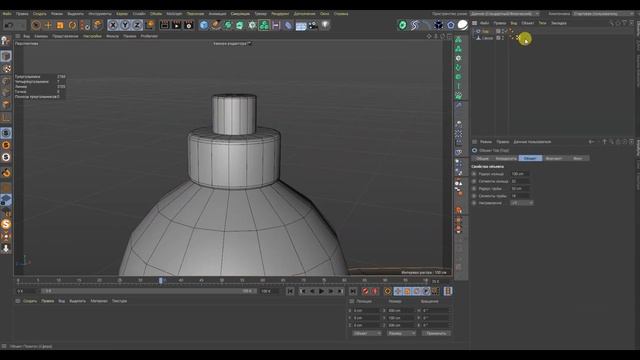The height and width of the screenshot is (360, 640).
Task: Select the Move tool
Action: [x=48, y=25]
